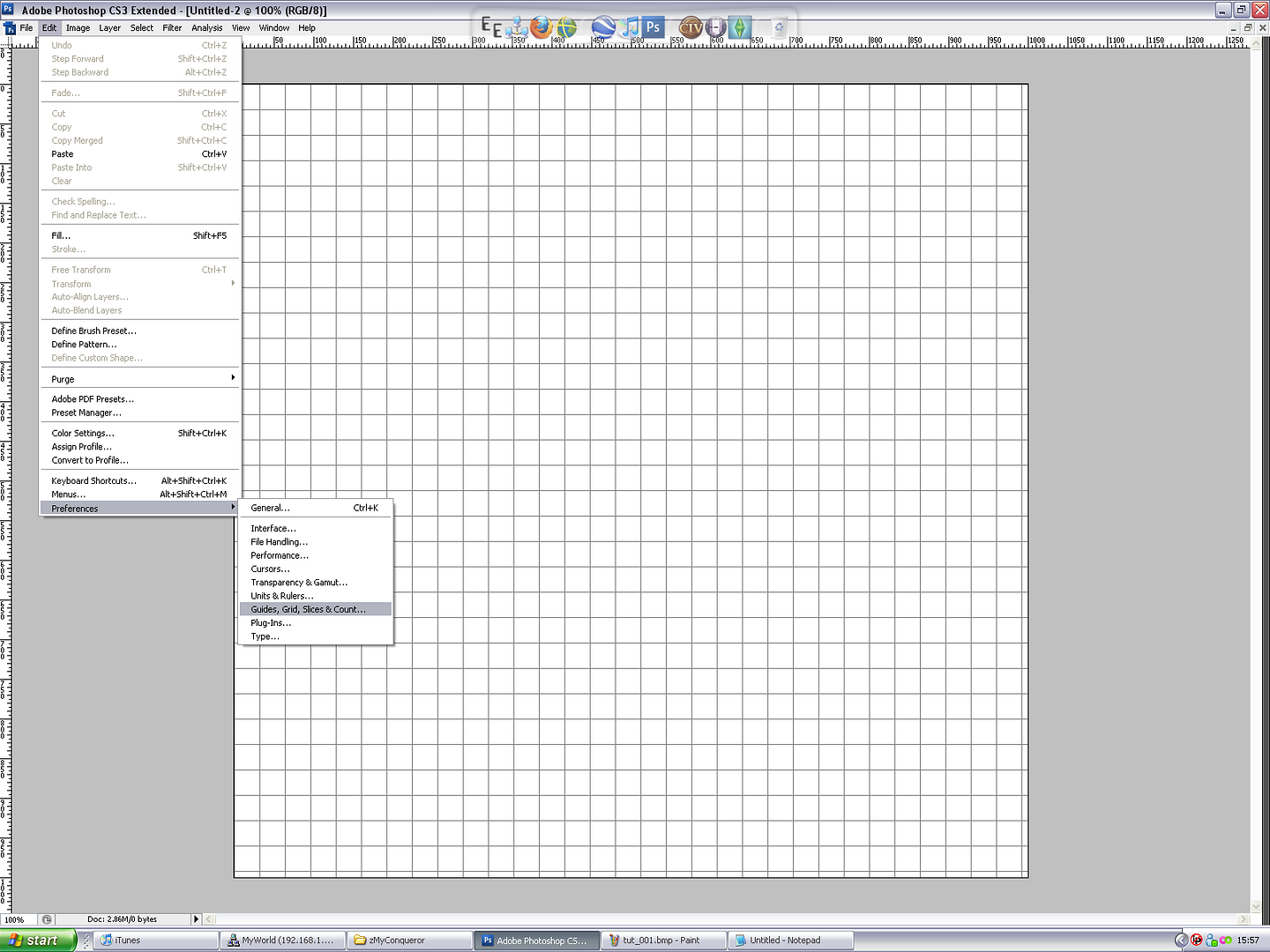
Task: Expand the Purge submenu
Action: (x=139, y=379)
